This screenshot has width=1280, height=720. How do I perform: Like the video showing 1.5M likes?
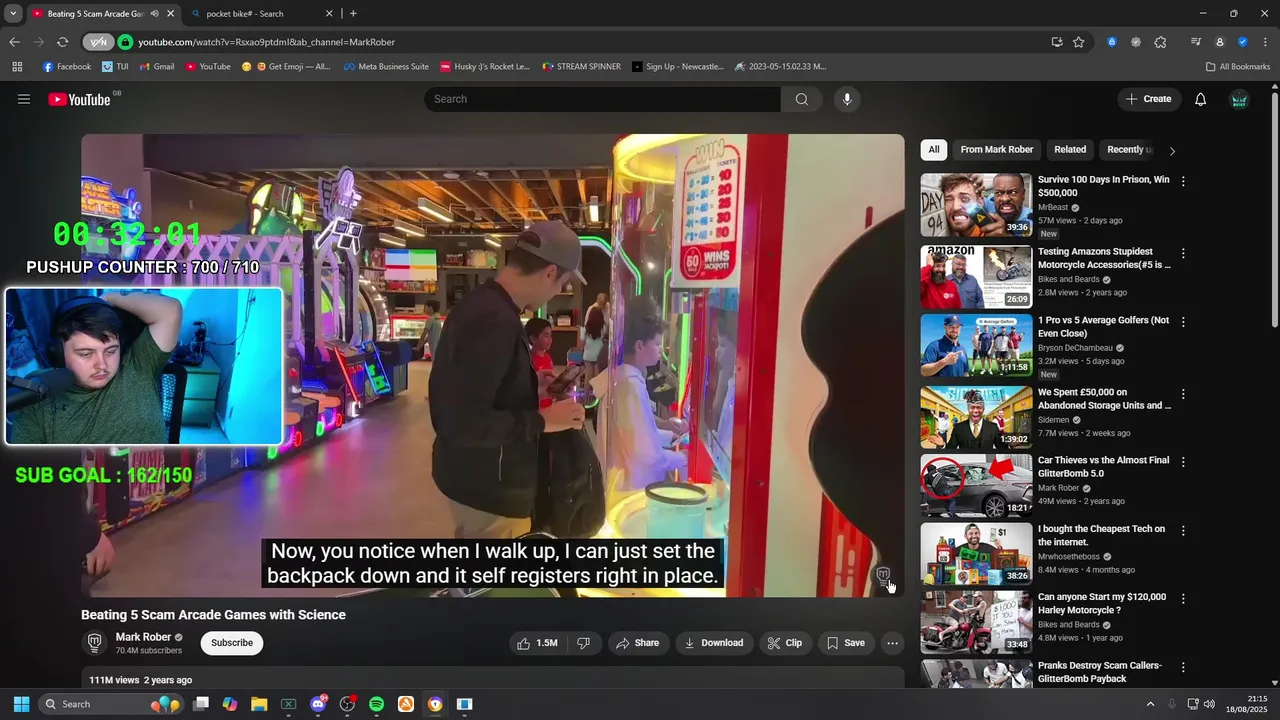click(x=537, y=643)
